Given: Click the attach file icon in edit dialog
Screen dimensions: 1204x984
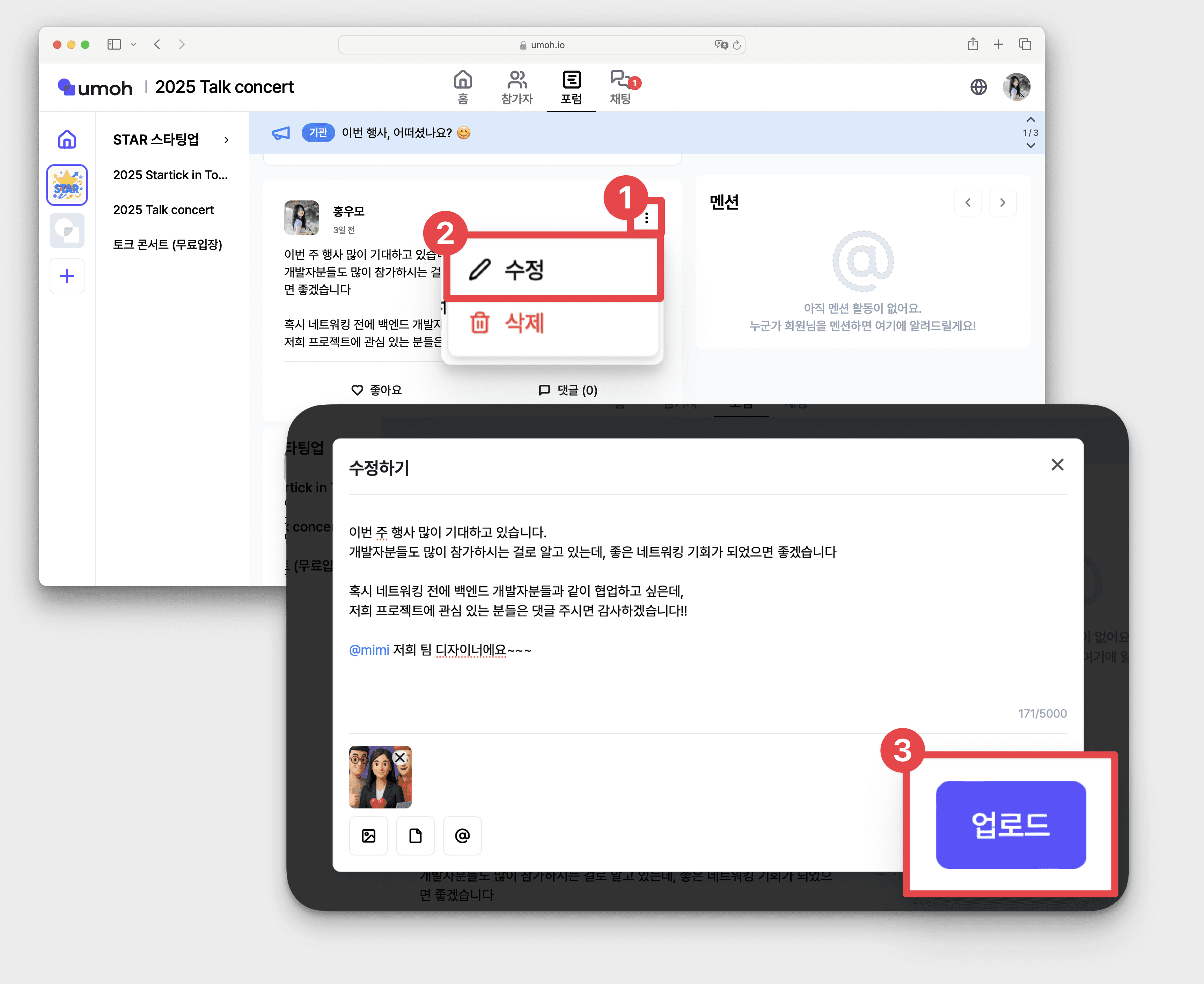Looking at the screenshot, I should [415, 836].
